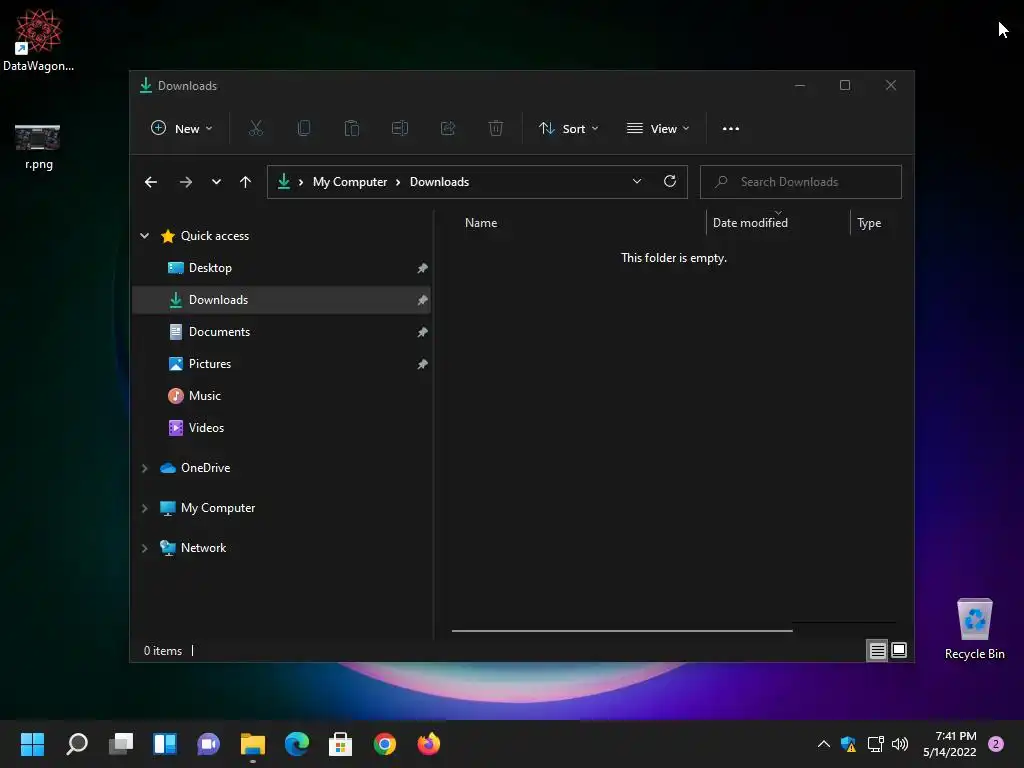Click the Share icon in toolbar
The height and width of the screenshot is (768, 1024).
(x=447, y=129)
